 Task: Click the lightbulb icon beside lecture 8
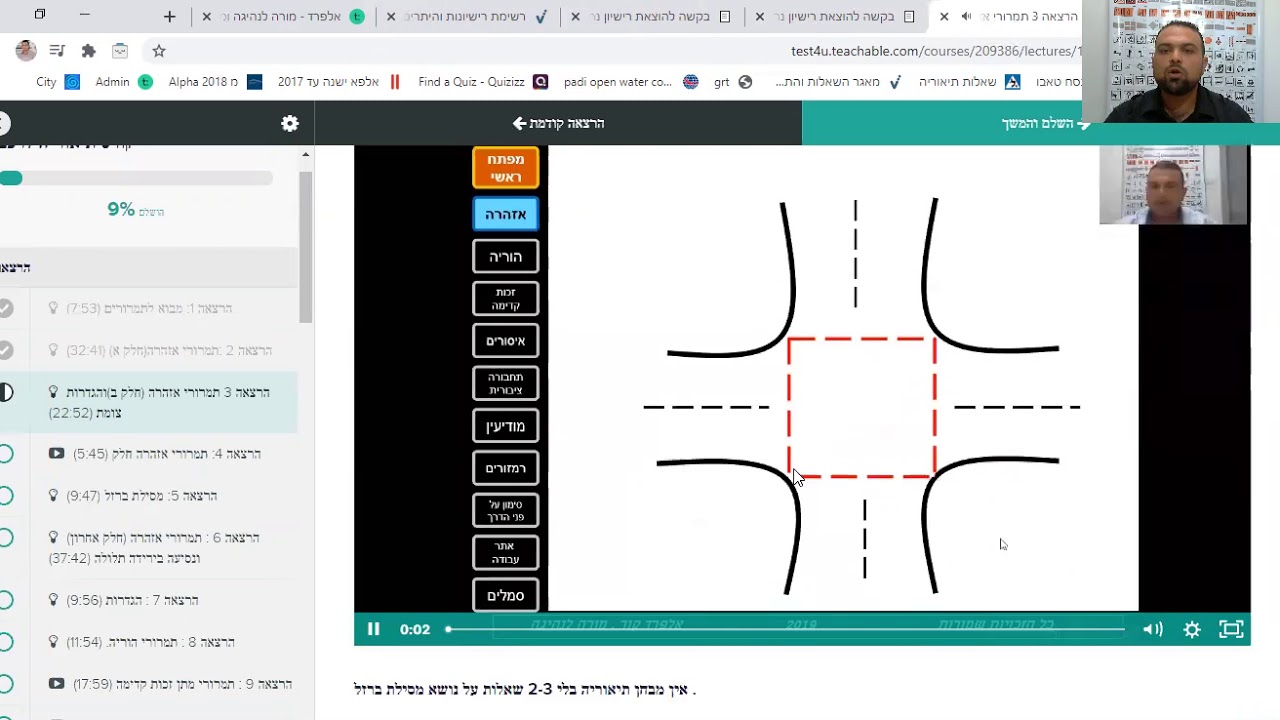tap(53, 642)
